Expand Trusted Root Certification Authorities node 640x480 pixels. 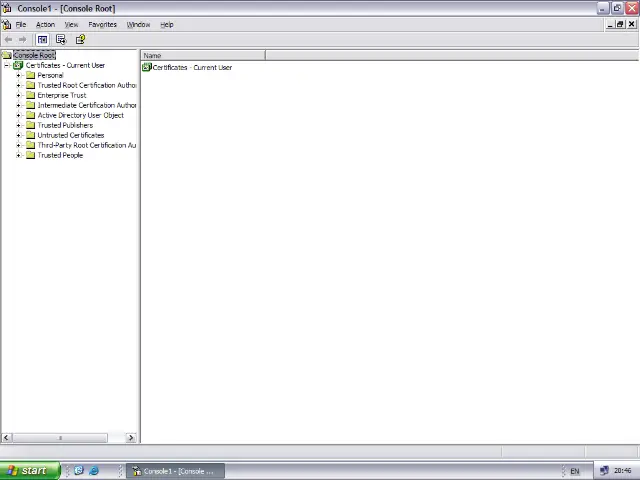(x=18, y=85)
